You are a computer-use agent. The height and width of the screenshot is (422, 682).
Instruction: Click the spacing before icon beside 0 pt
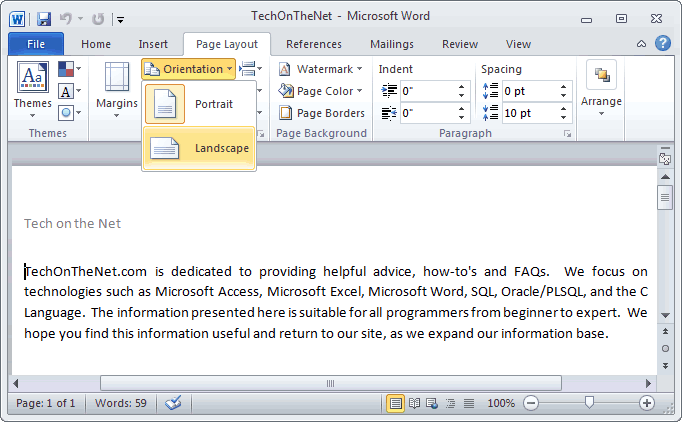[x=490, y=91]
